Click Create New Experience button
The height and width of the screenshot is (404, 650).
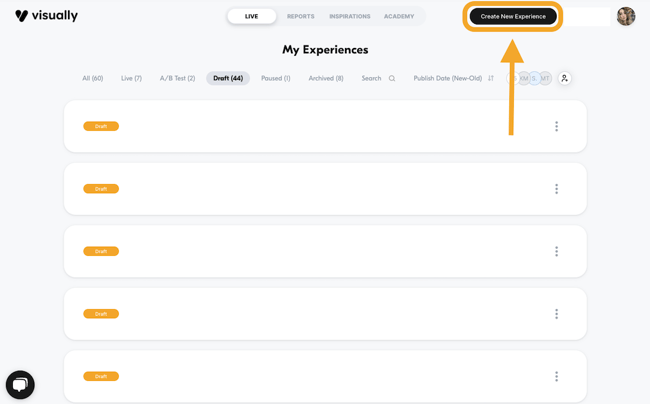[513, 16]
